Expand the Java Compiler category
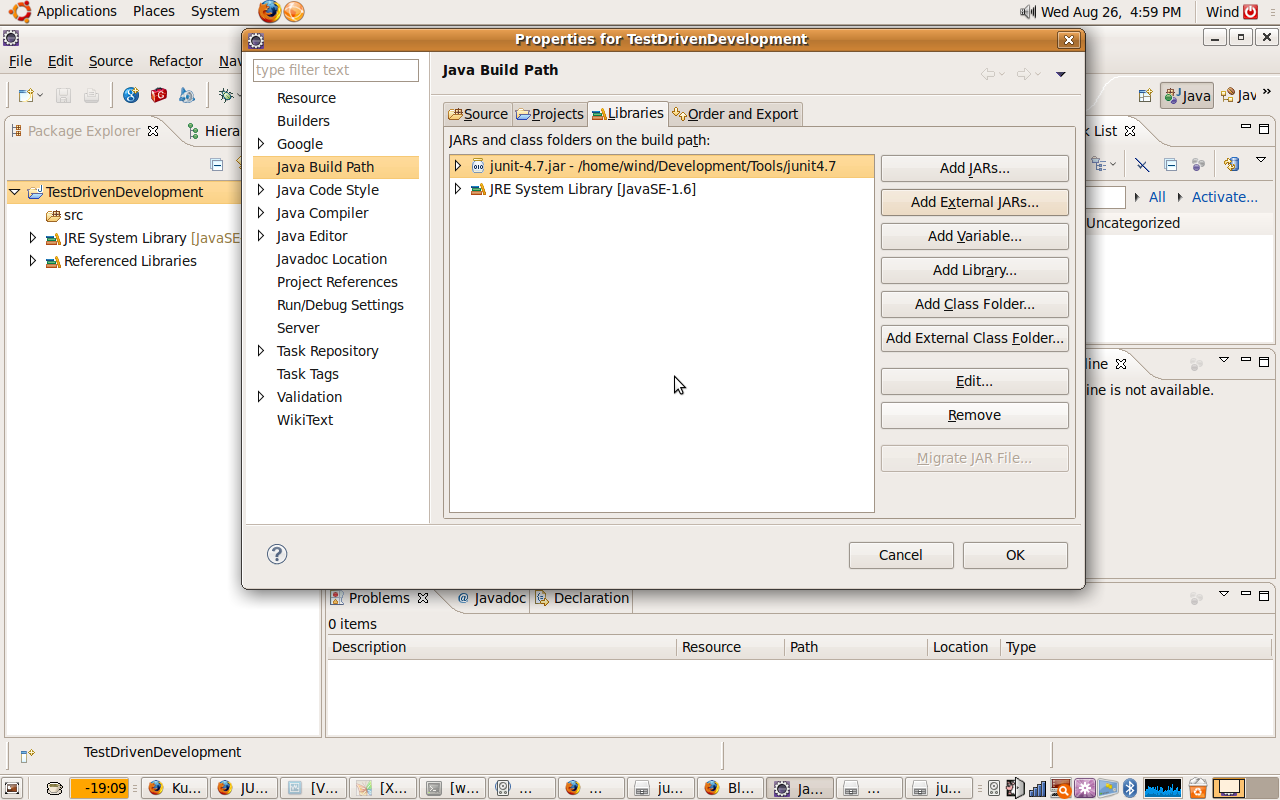The image size is (1280, 800). pyautogui.click(x=261, y=213)
